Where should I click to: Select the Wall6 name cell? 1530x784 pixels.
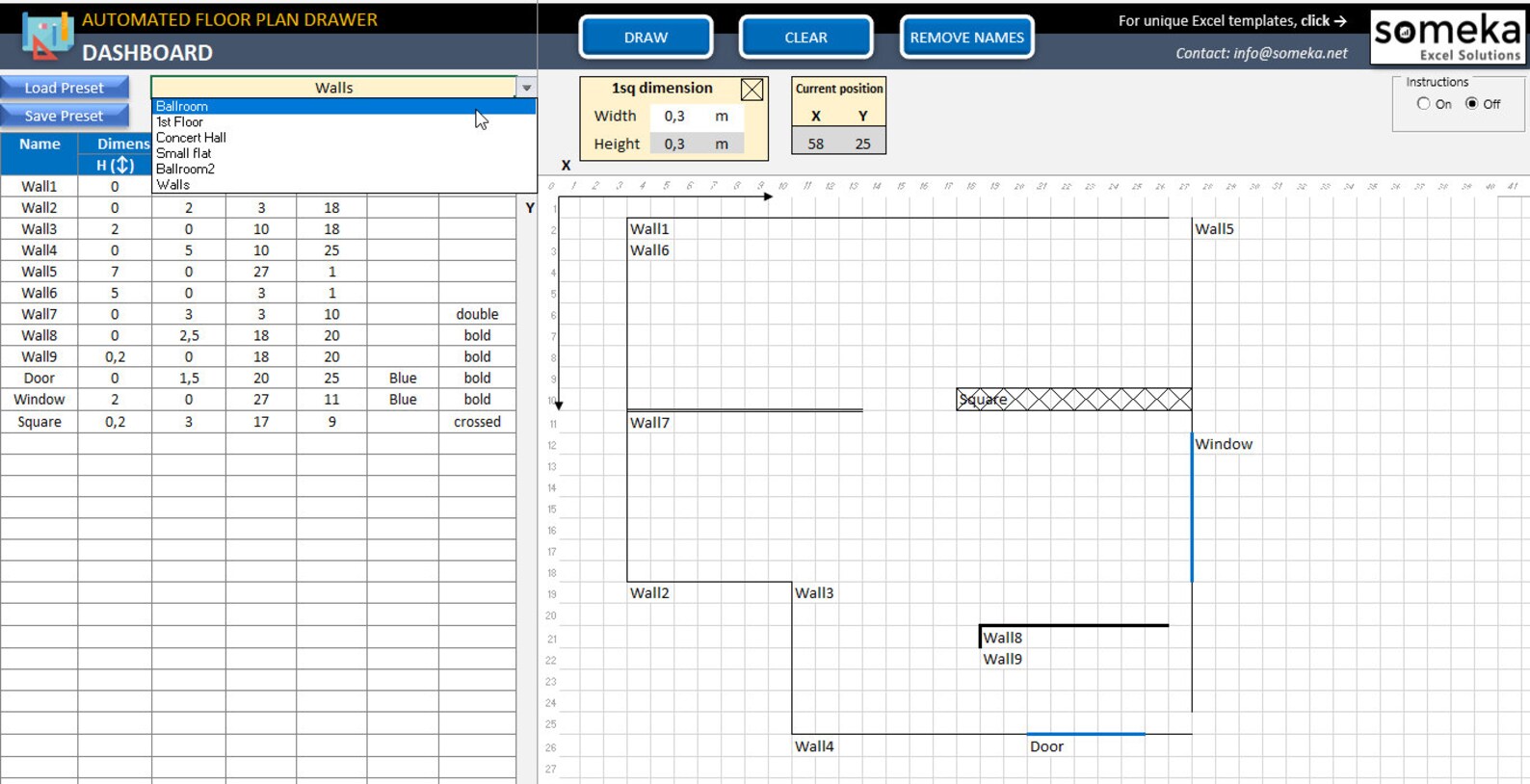pos(40,293)
